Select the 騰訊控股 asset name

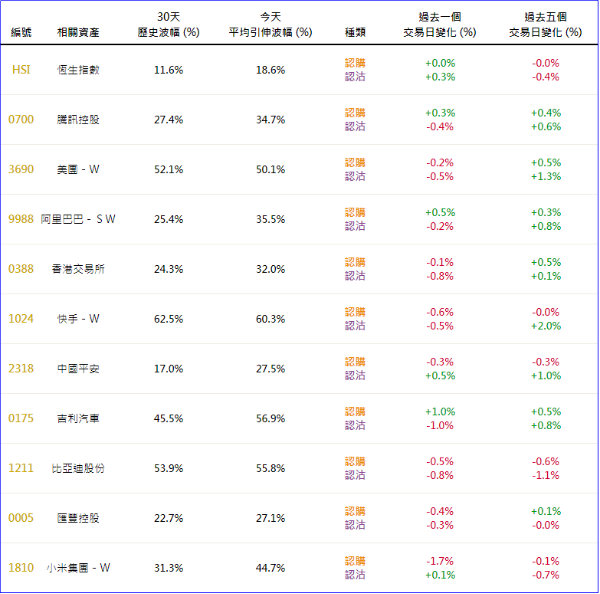click(x=78, y=119)
